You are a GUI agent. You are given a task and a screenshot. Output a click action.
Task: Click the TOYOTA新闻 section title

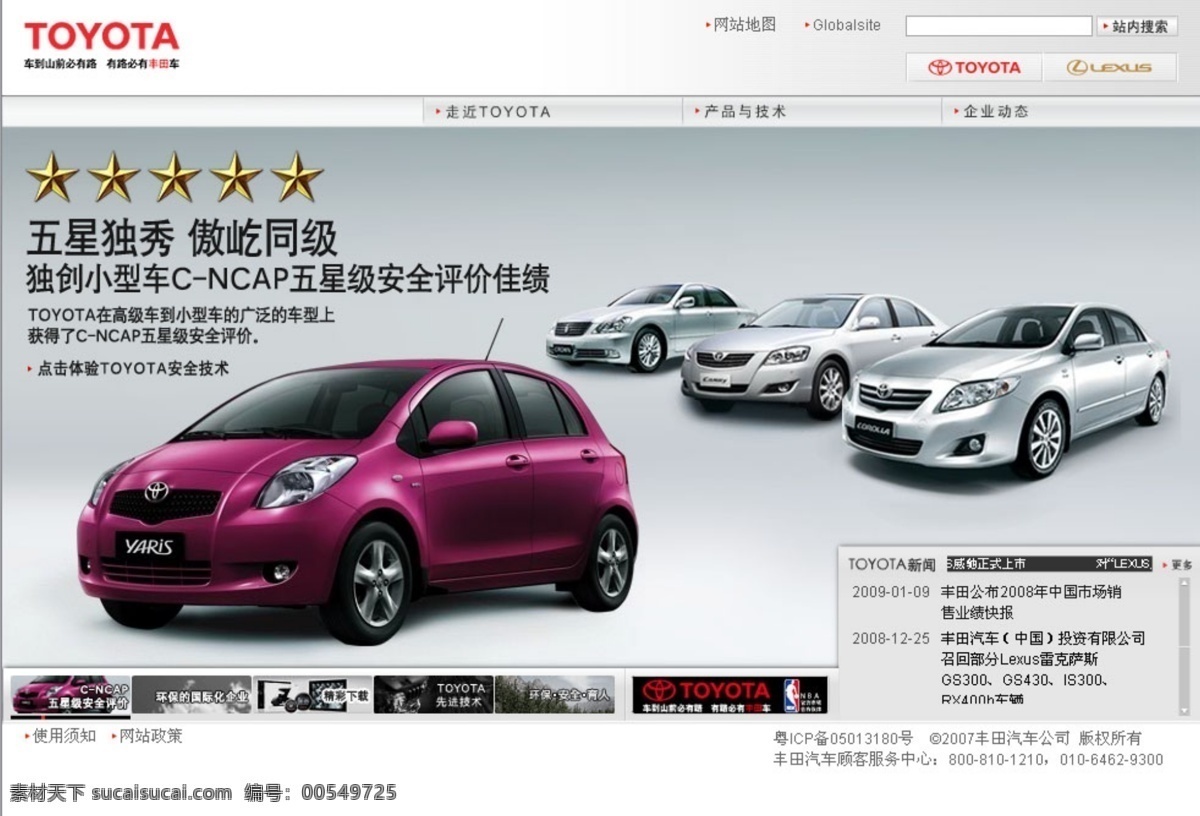[892, 565]
